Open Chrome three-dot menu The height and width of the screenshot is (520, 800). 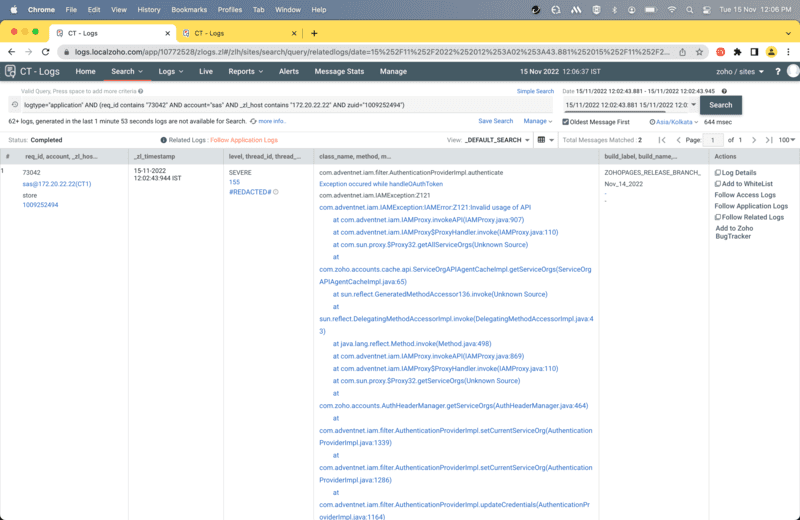point(788,52)
